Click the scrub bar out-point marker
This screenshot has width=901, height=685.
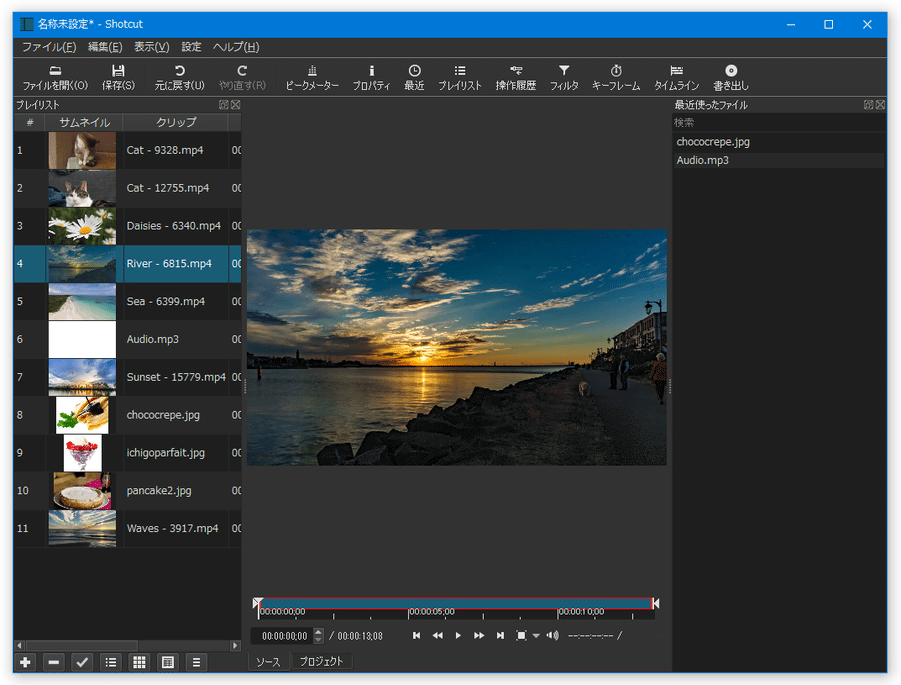click(656, 603)
